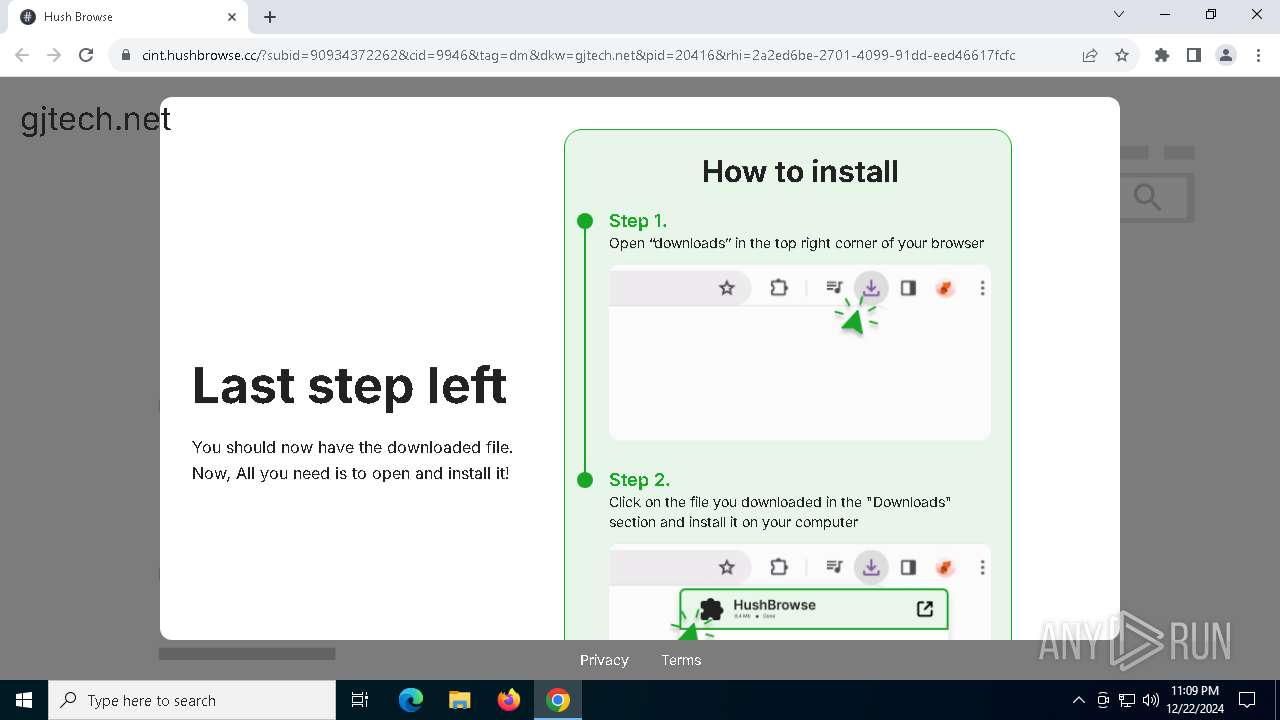
Task: View site information lock icon
Action: pos(126,55)
